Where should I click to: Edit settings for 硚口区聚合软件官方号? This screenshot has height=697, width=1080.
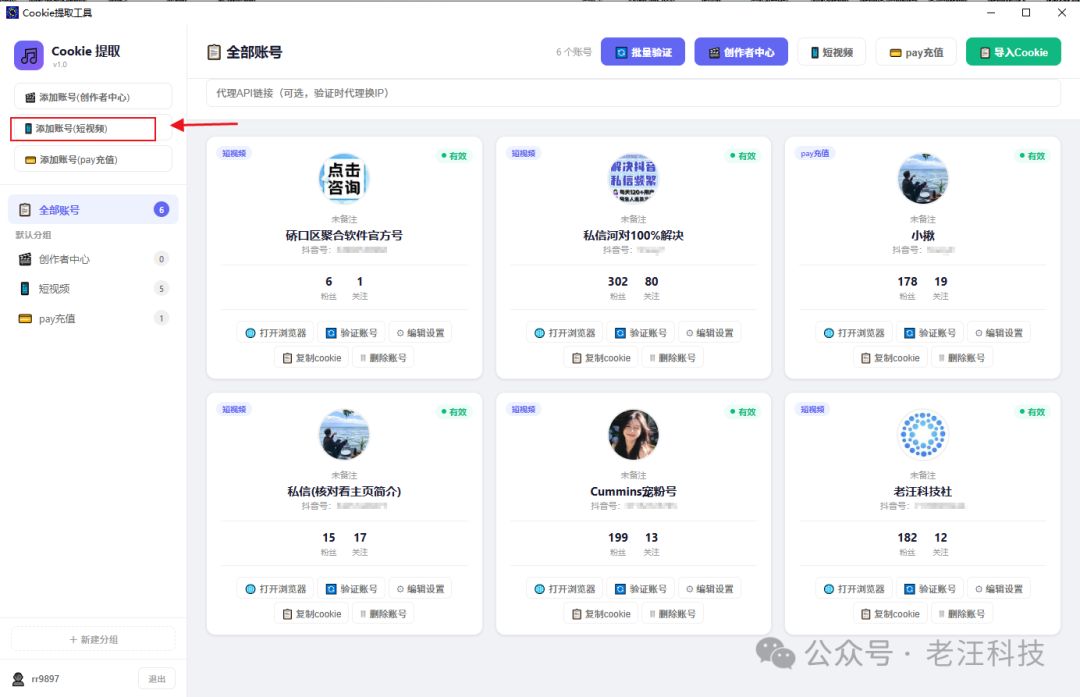tap(420, 333)
